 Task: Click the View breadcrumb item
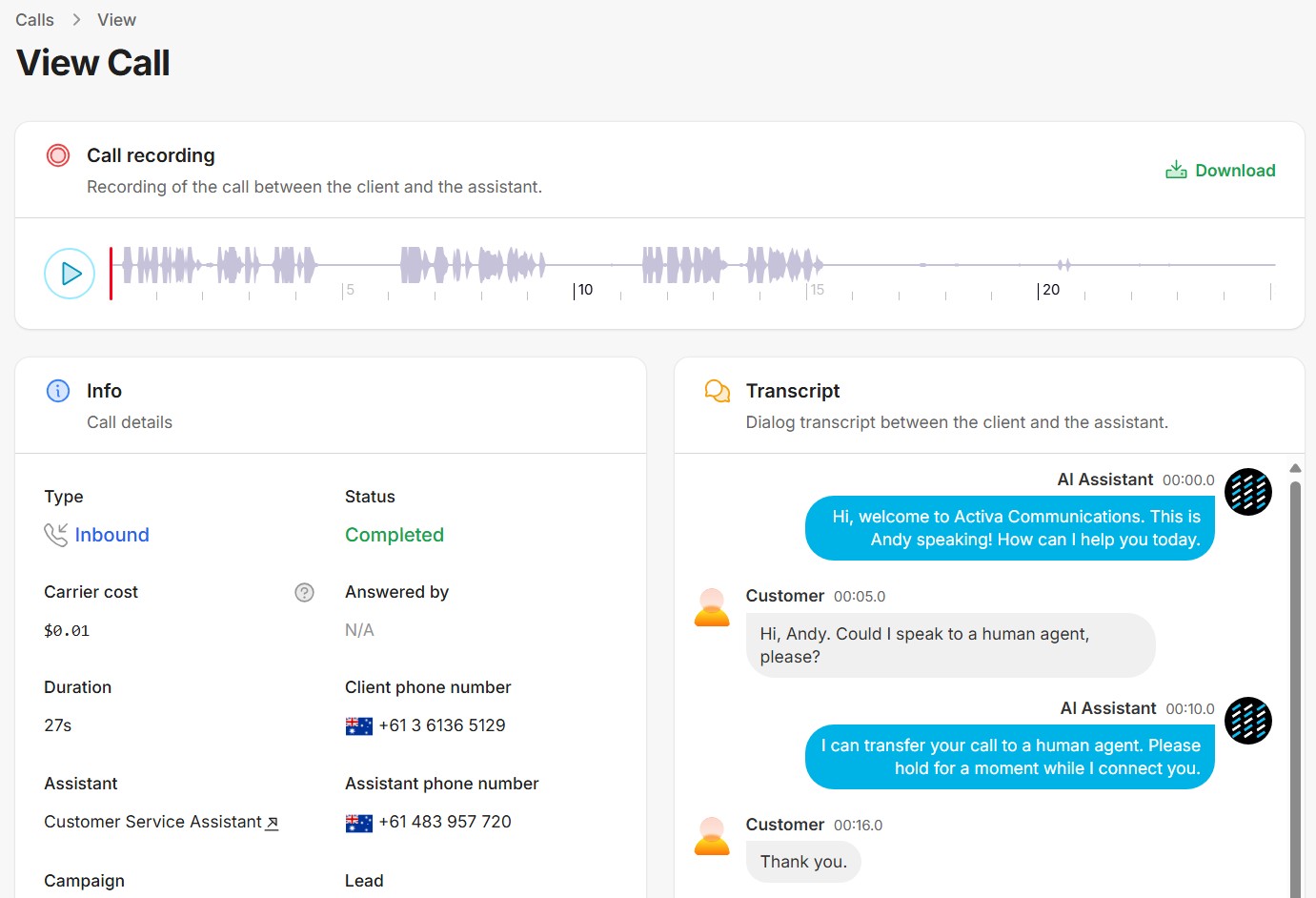click(x=116, y=20)
